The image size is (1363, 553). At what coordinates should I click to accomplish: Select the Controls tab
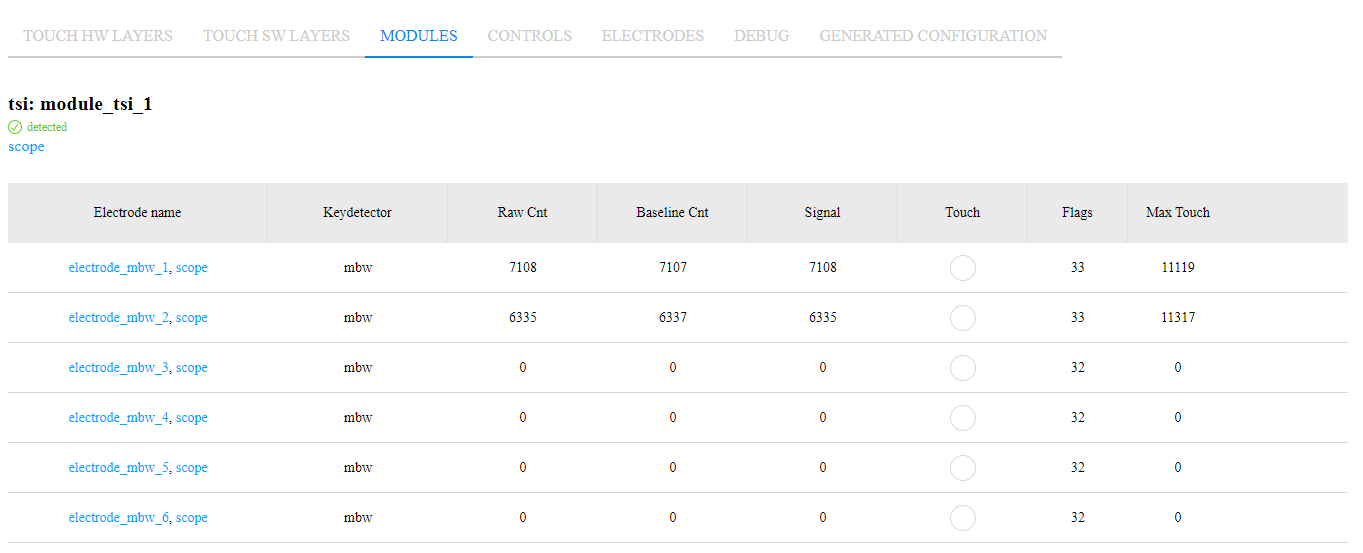[529, 36]
